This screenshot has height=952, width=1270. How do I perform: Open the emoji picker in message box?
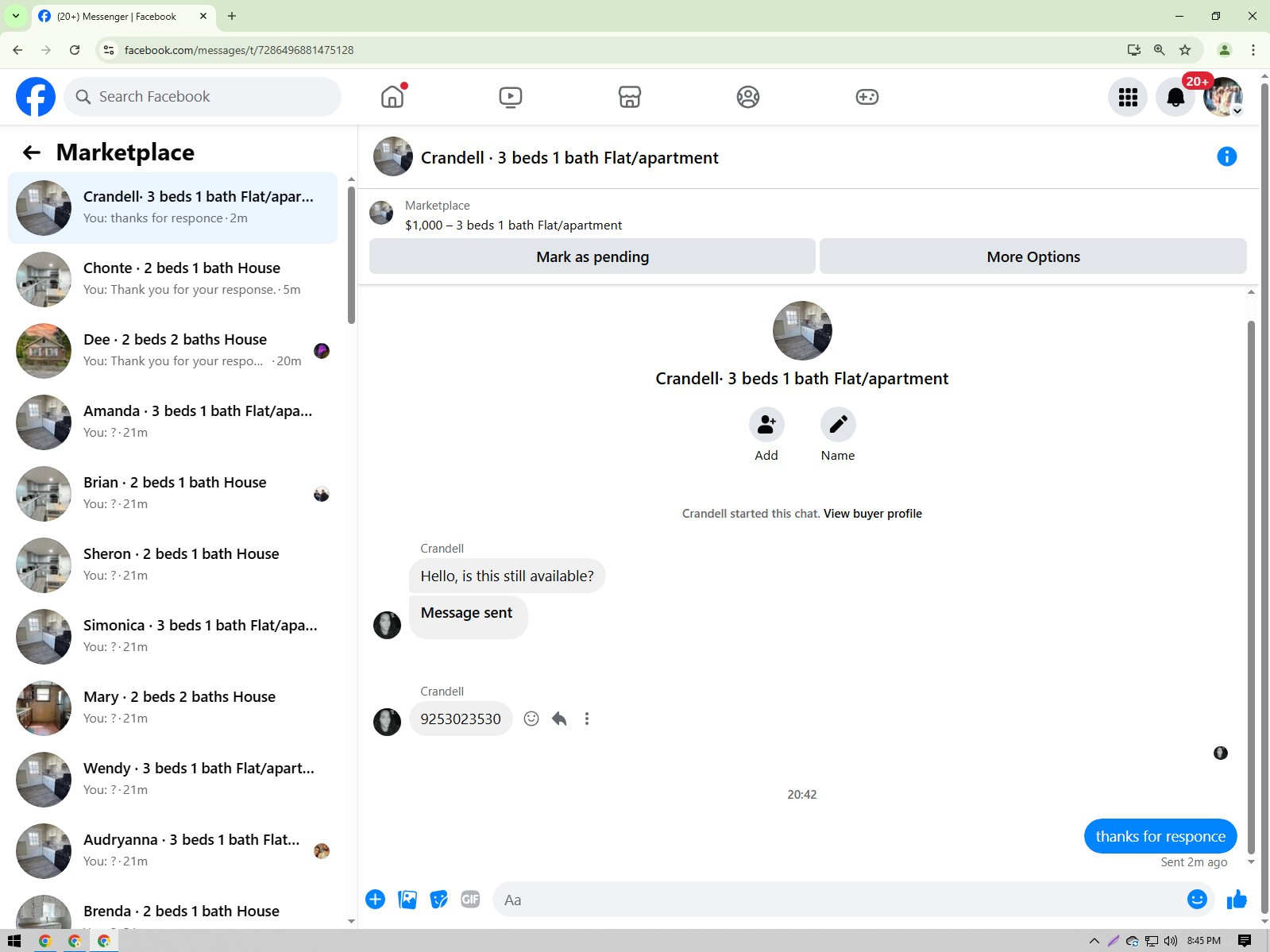[x=1197, y=899]
